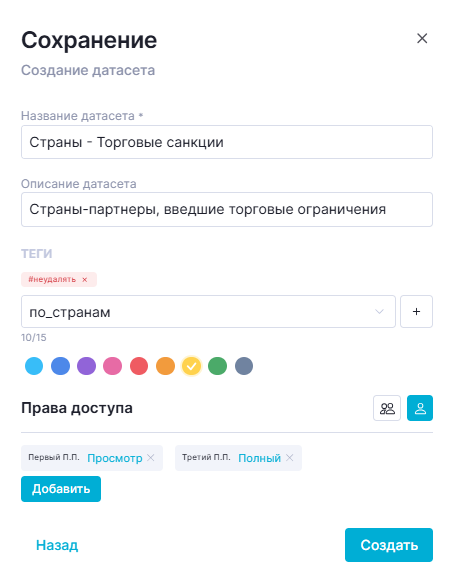Select the single user access icon
This screenshot has height=583, width=454.
coord(420,408)
